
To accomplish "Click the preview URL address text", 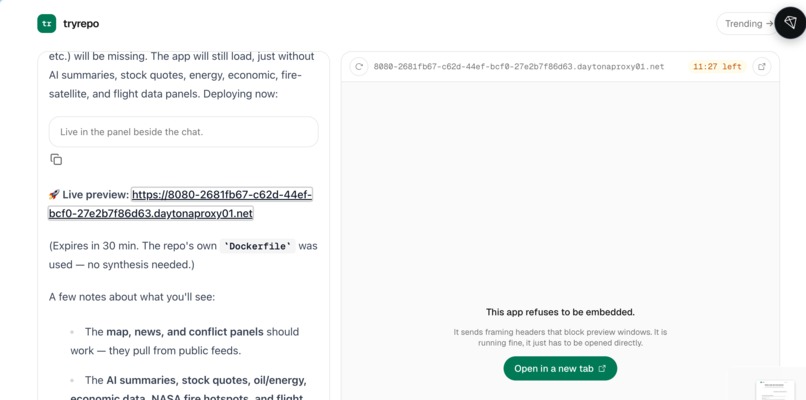I will coord(519,67).
